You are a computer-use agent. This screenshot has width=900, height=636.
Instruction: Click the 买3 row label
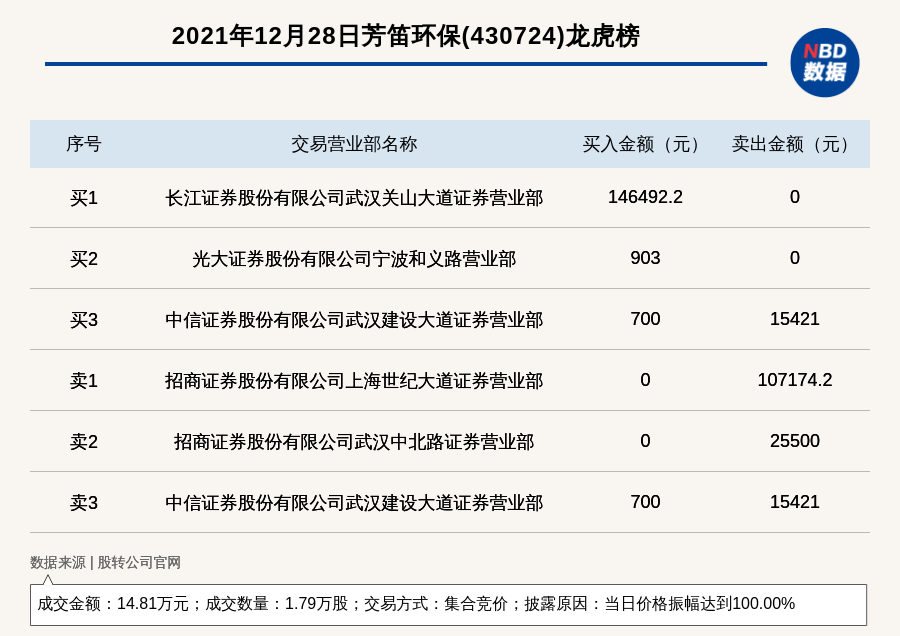pyautogui.click(x=84, y=320)
